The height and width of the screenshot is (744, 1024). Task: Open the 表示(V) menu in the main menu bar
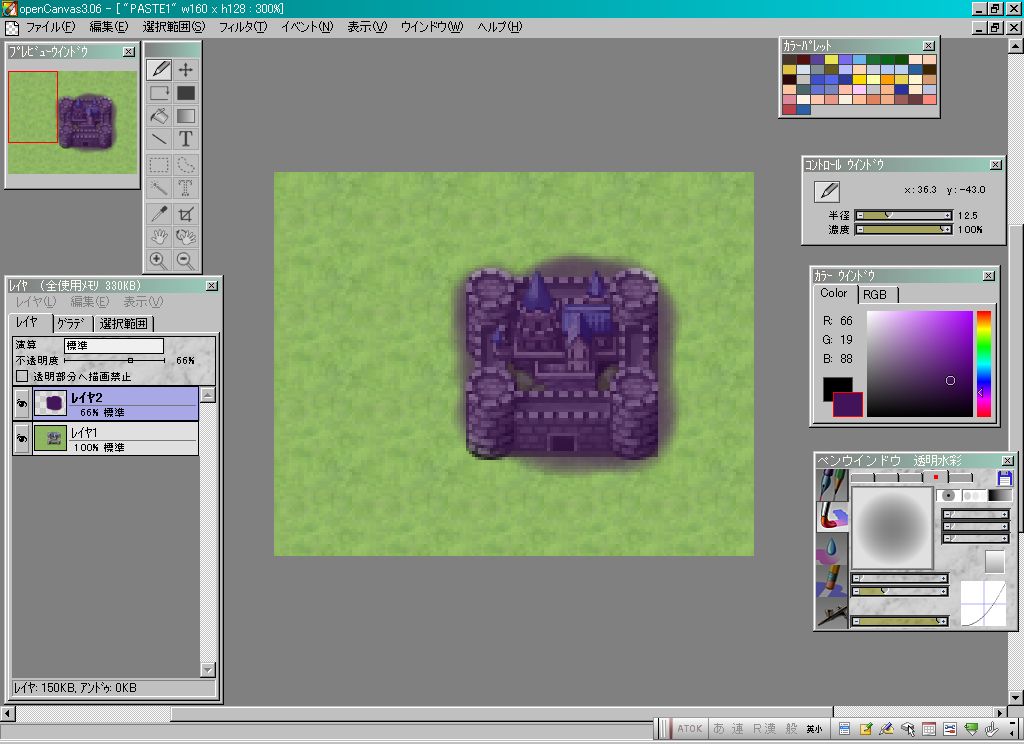367,27
